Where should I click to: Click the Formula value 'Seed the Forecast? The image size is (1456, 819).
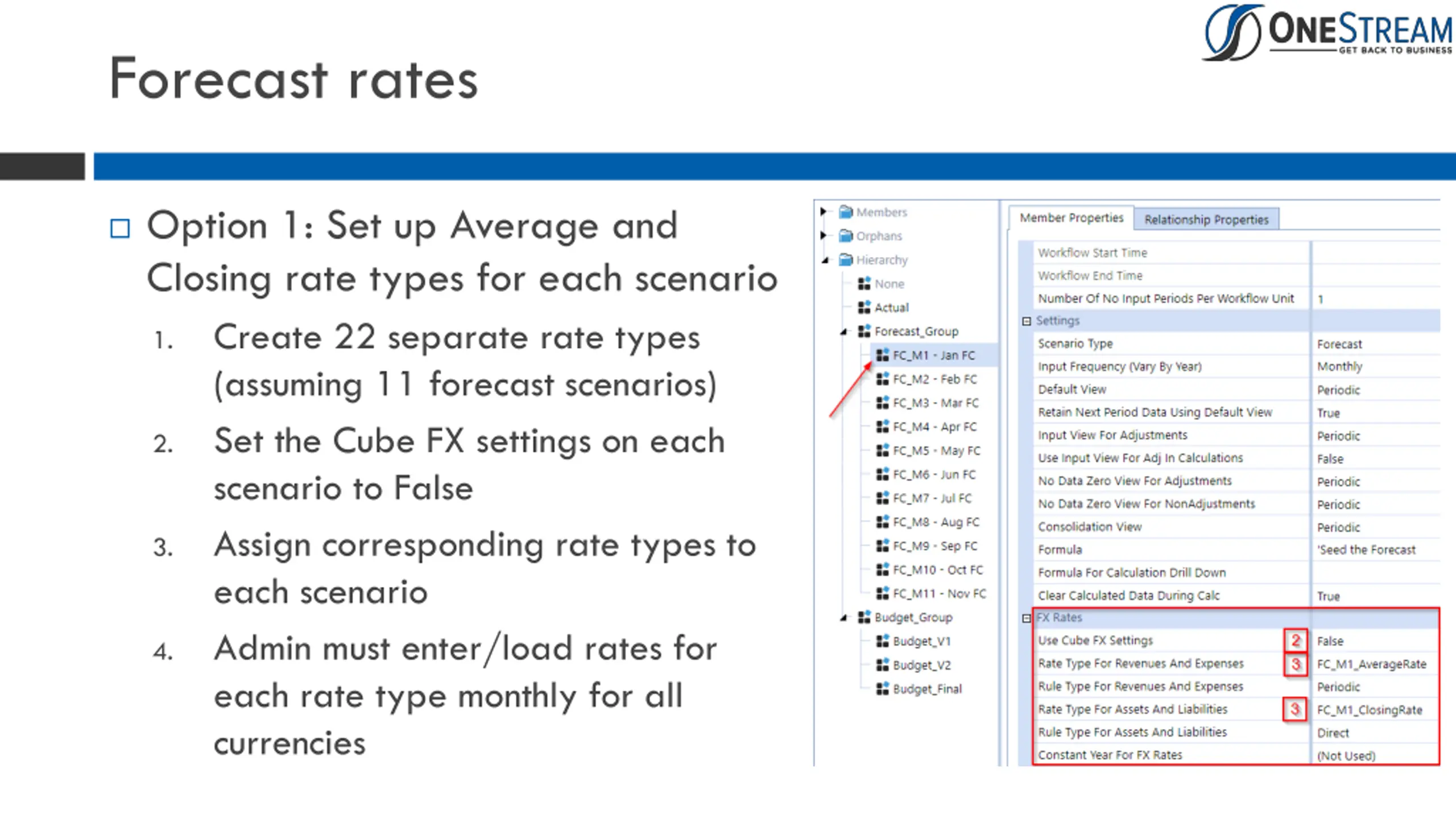(1366, 550)
